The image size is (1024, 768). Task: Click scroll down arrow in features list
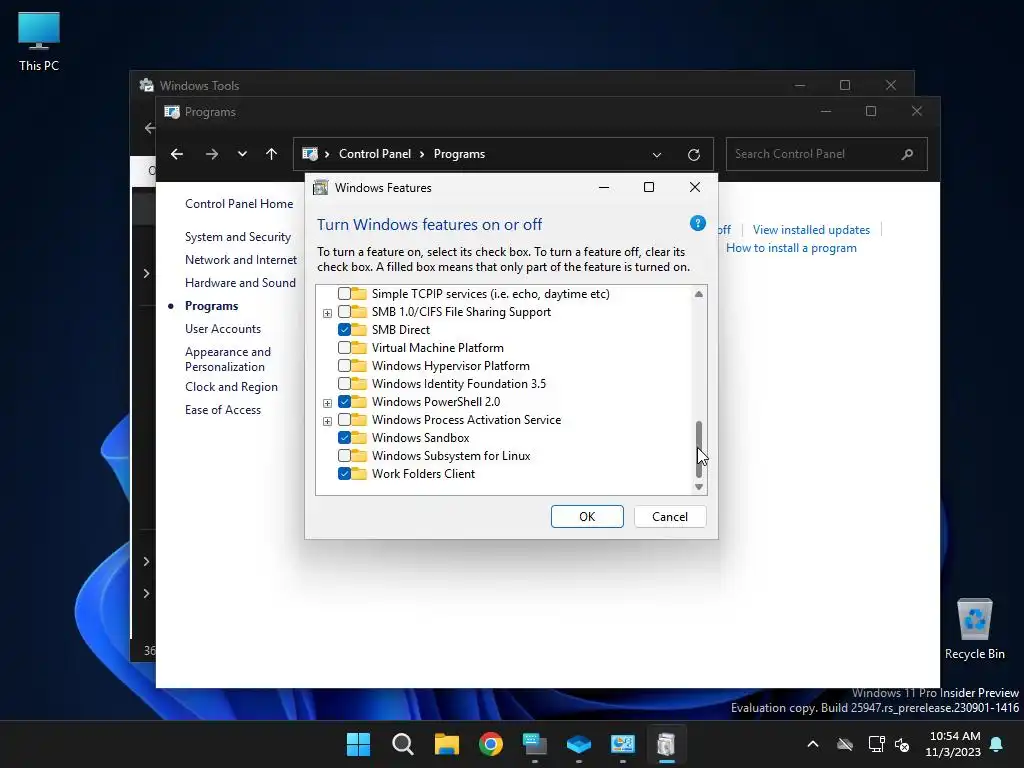pyautogui.click(x=699, y=487)
